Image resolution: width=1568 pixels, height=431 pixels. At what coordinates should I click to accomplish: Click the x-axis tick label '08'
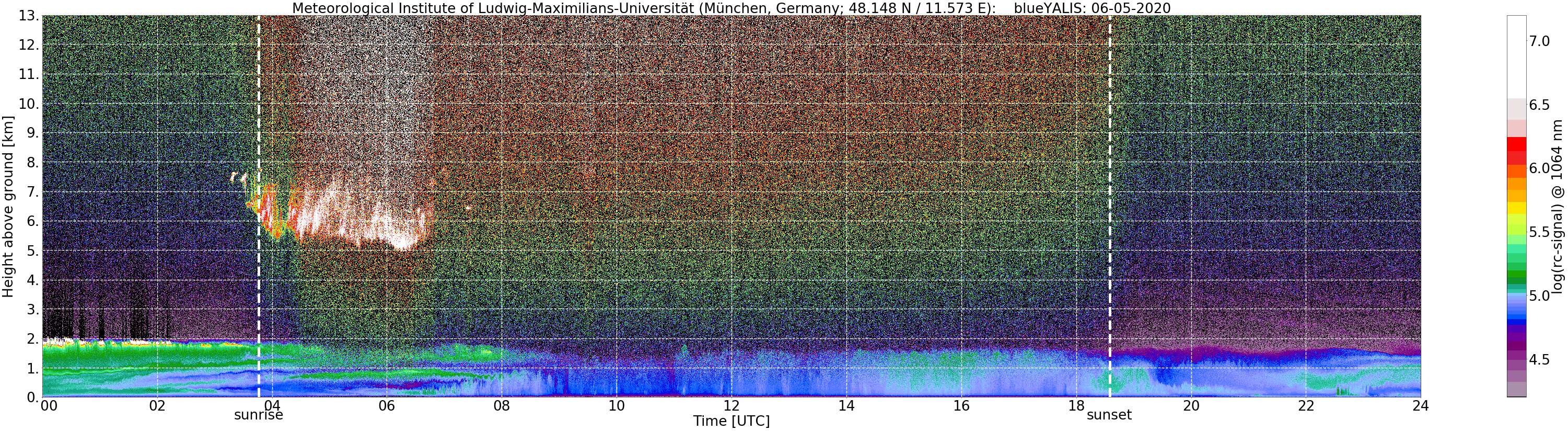[x=502, y=406]
